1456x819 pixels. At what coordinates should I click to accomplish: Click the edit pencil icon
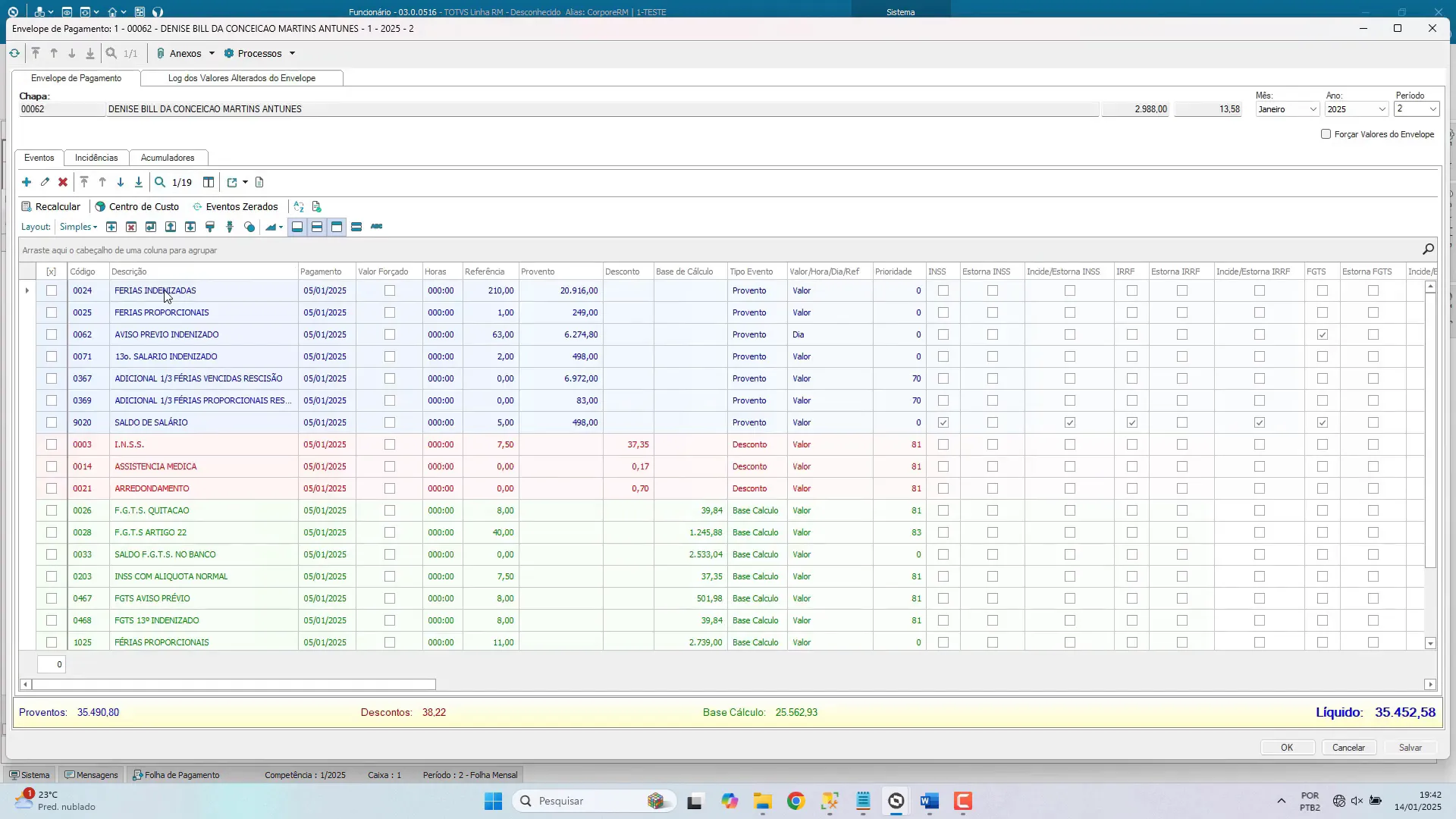pyautogui.click(x=45, y=183)
